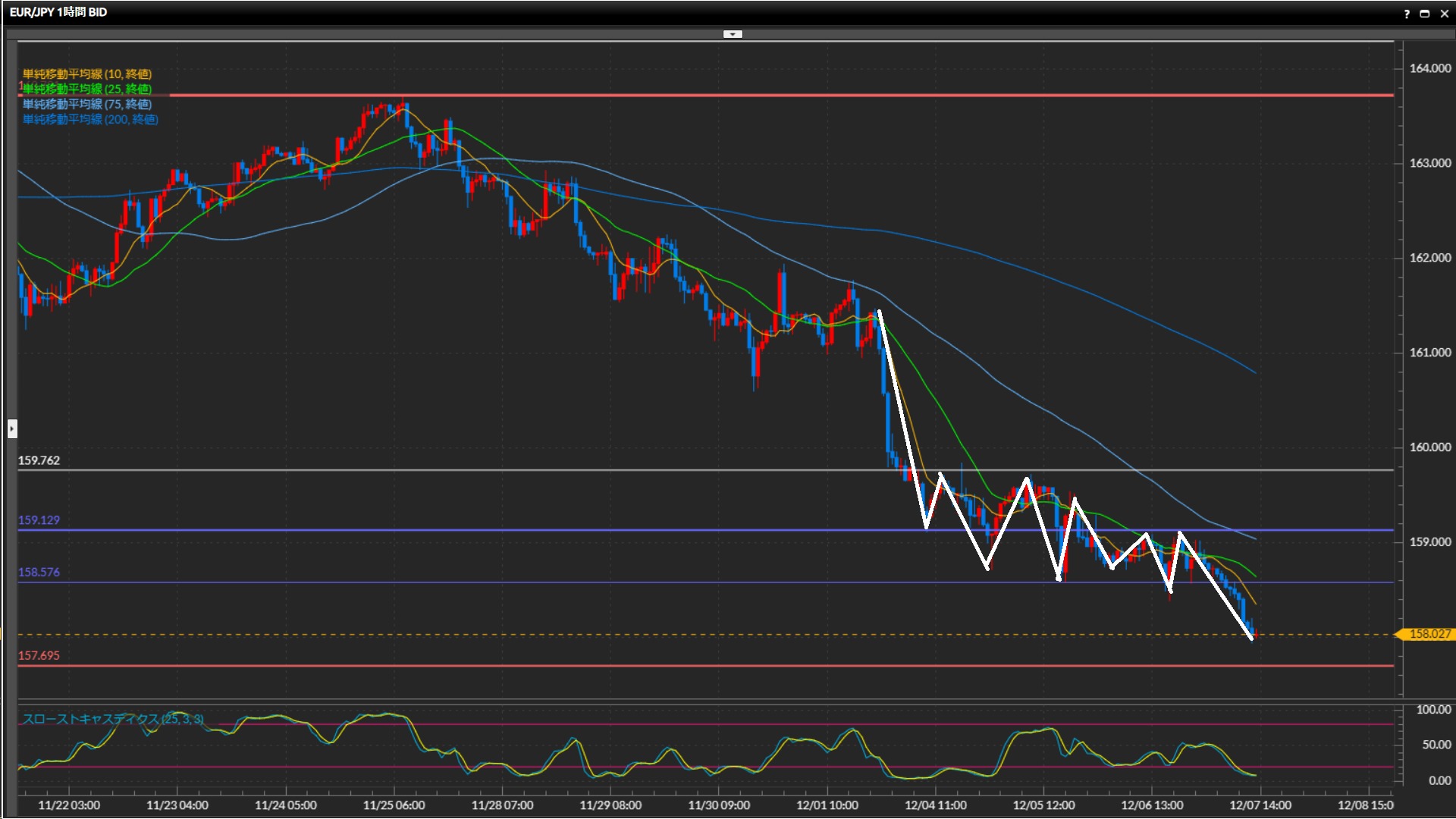1456x819 pixels.
Task: Click the stochastic 50.00 axis level
Action: pyautogui.click(x=1436, y=745)
